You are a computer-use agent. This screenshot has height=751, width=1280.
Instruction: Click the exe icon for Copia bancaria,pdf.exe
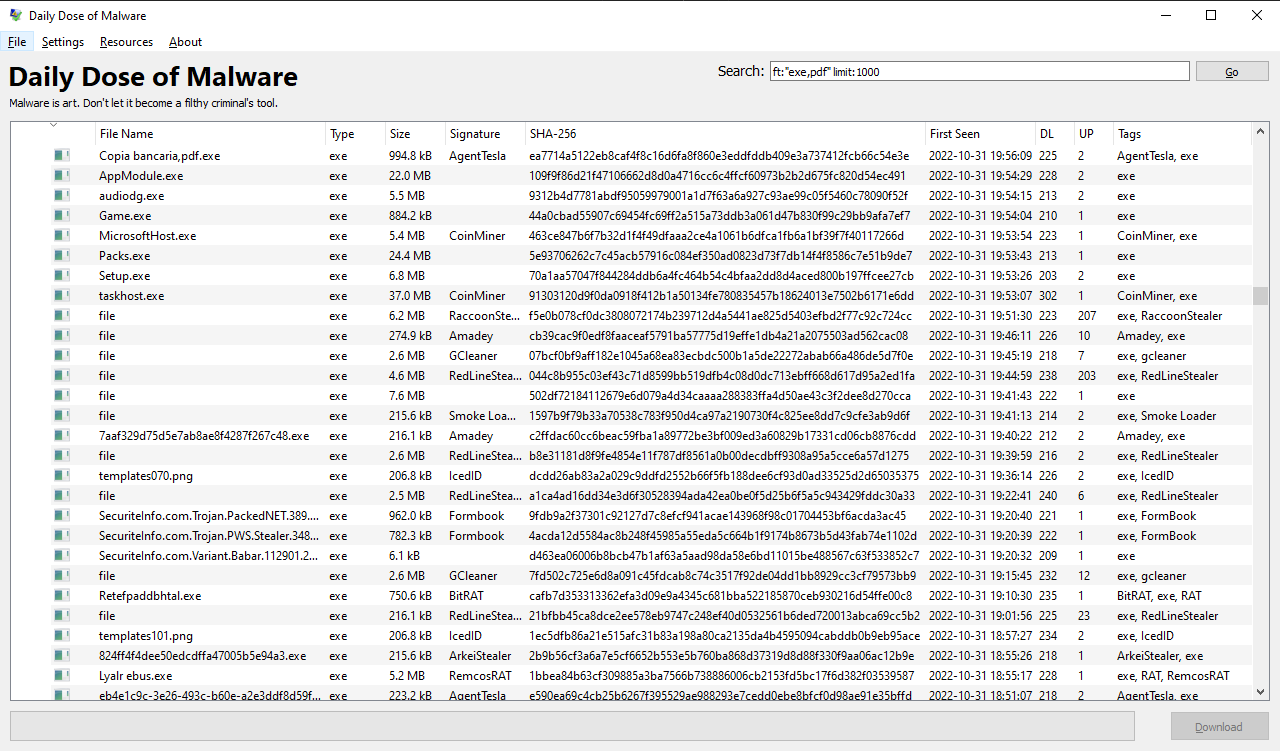coord(62,155)
